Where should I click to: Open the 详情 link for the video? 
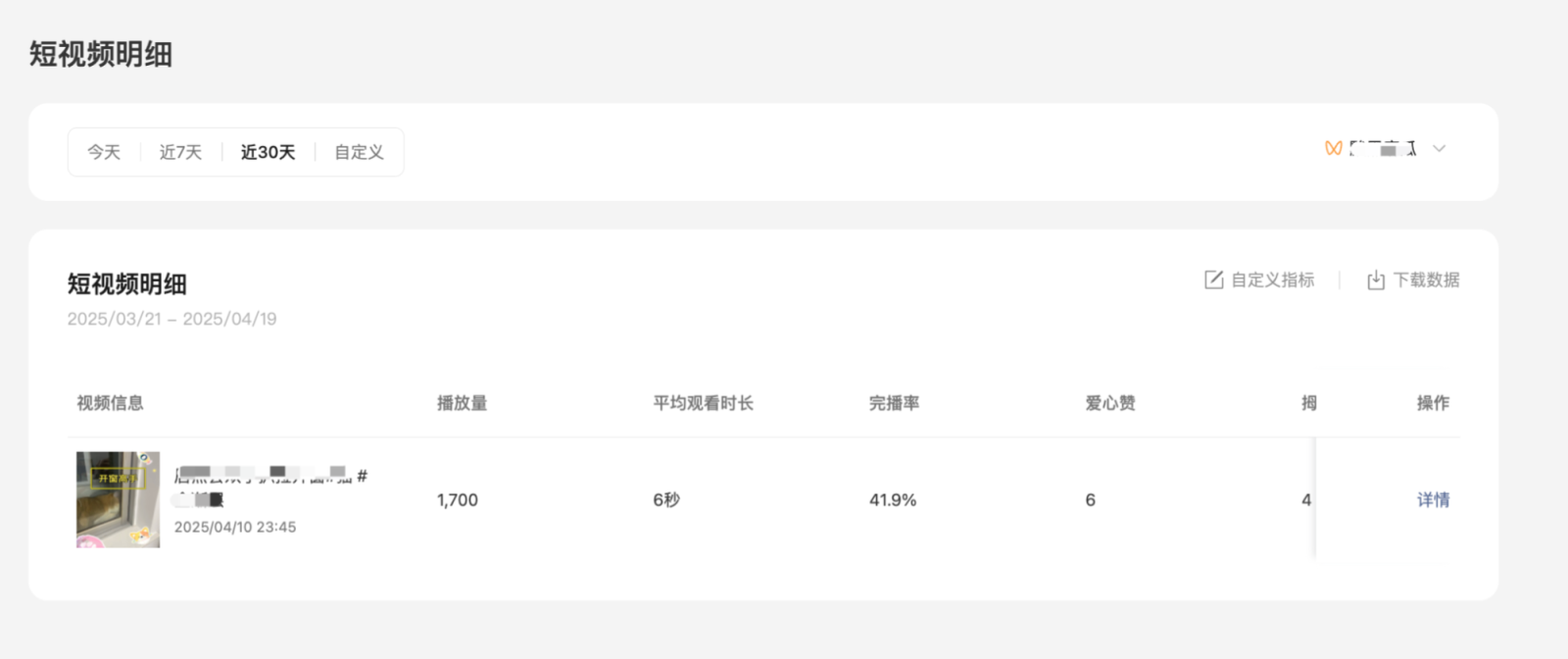click(1433, 500)
